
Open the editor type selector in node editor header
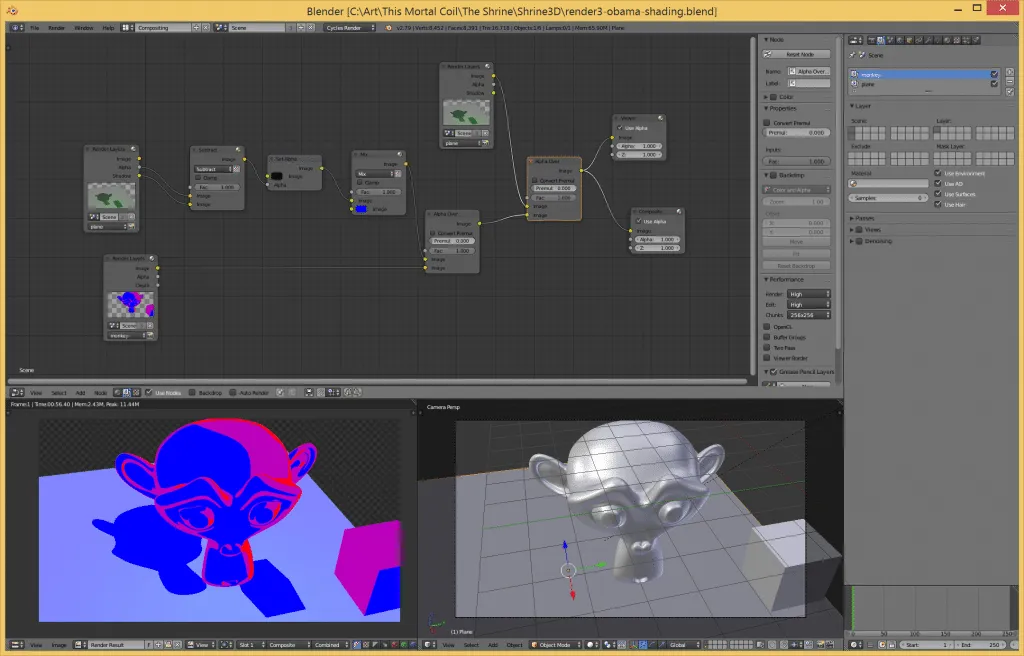coord(16,392)
